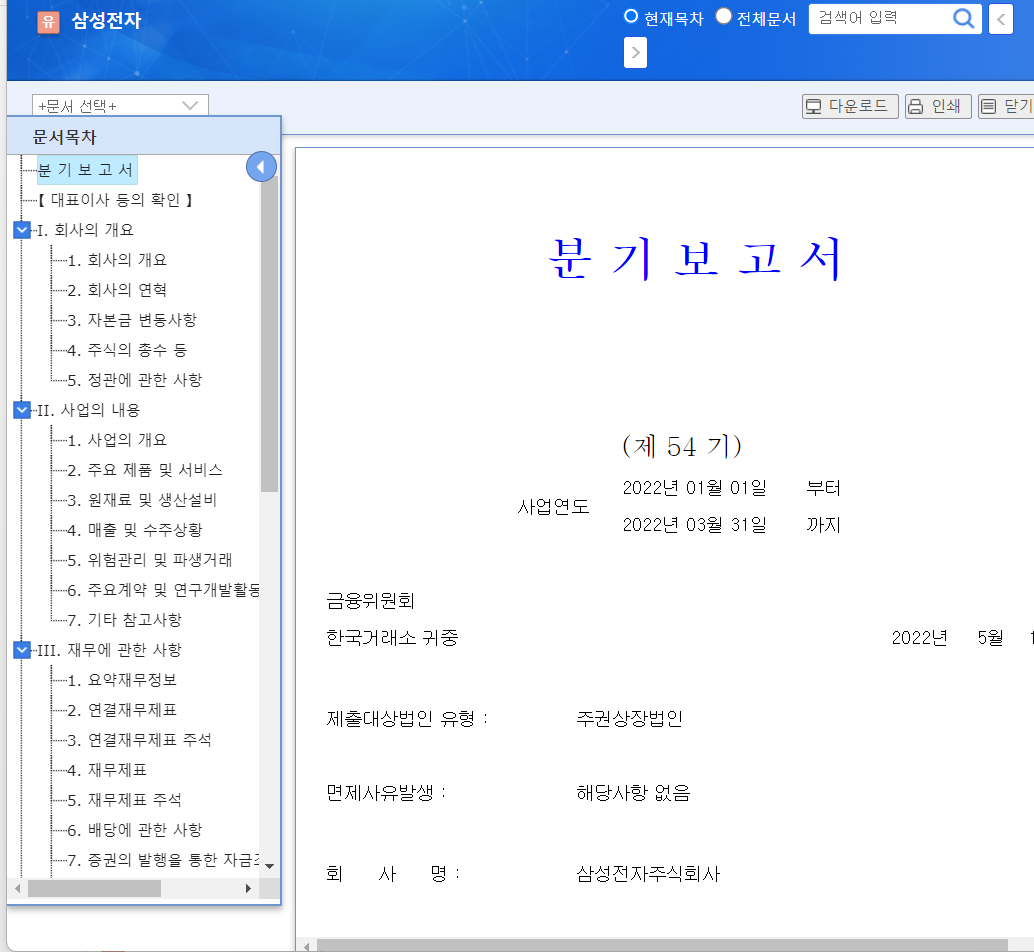Image resolution: width=1034 pixels, height=952 pixels.
Task: Open 분 기 보 고 서 in the contents tree
Action: point(86,170)
